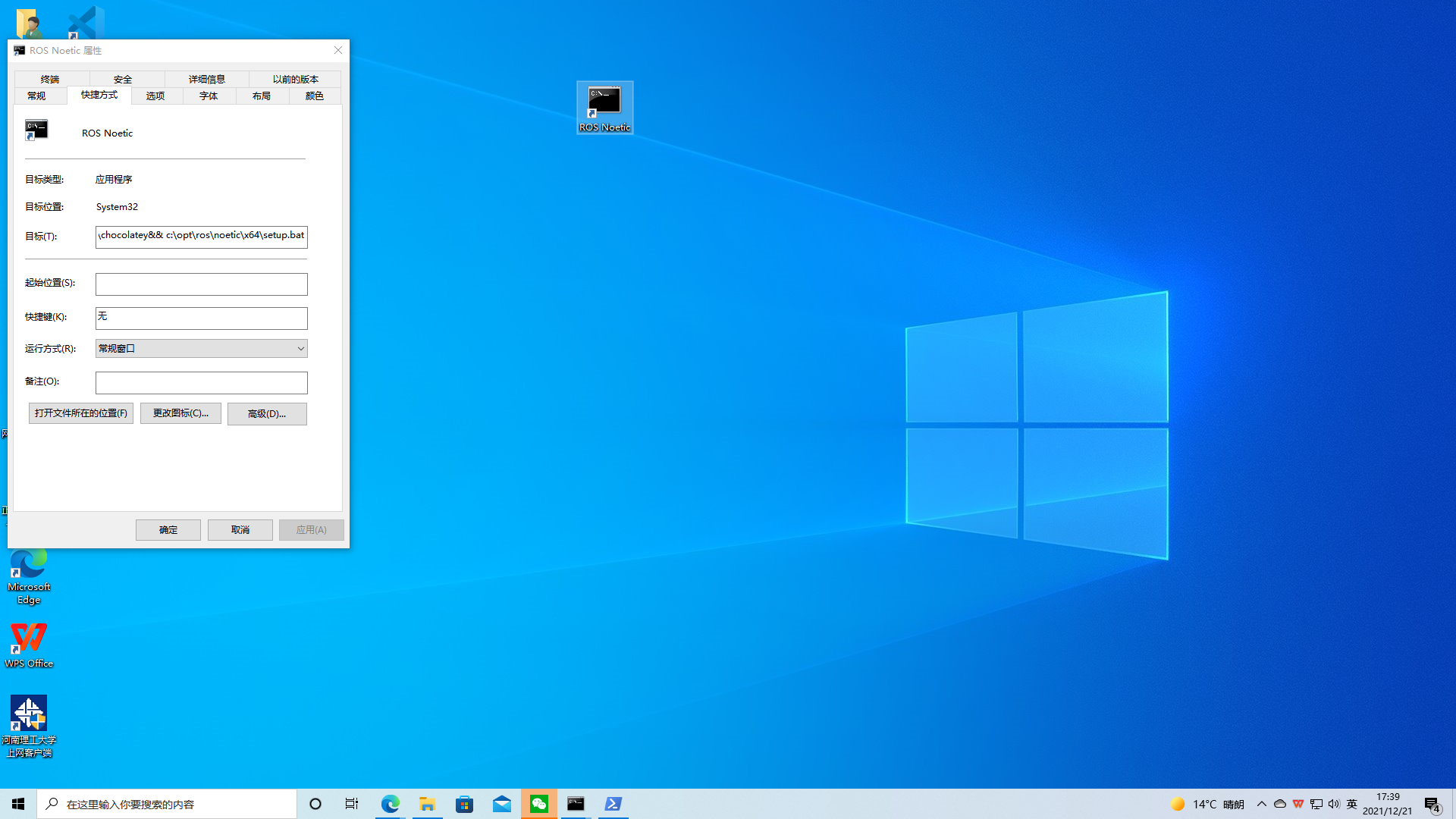Open the Mail app from the taskbar
Image resolution: width=1456 pixels, height=819 pixels.
click(501, 803)
